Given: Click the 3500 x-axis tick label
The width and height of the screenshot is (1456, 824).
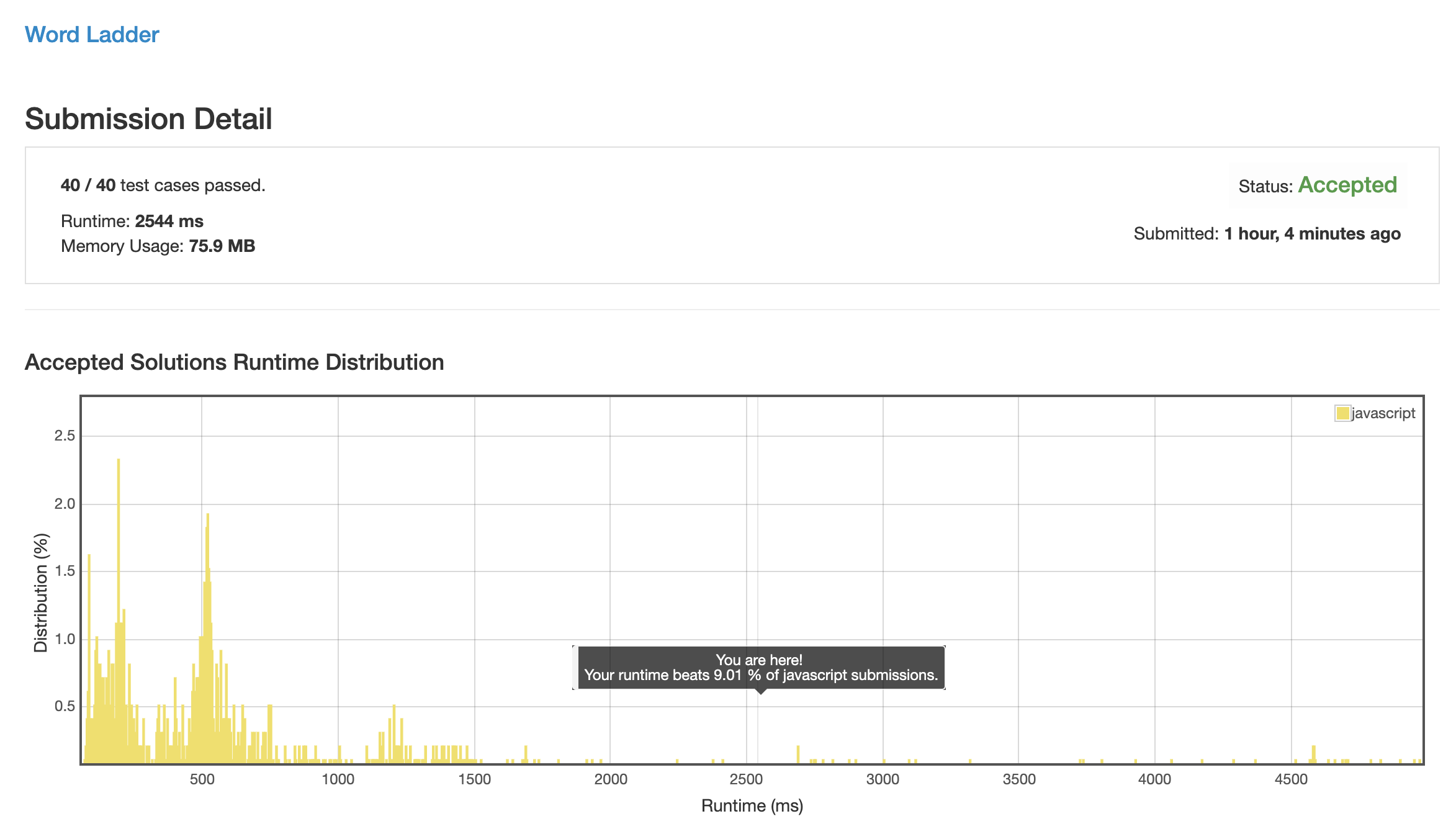Looking at the screenshot, I should pos(1019,779).
